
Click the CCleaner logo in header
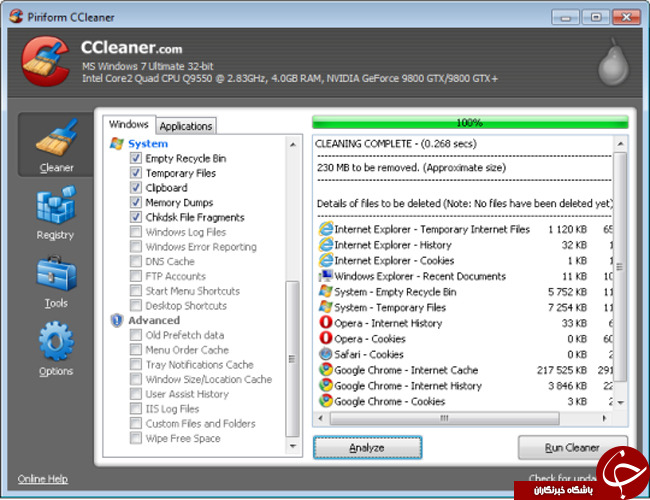45,61
